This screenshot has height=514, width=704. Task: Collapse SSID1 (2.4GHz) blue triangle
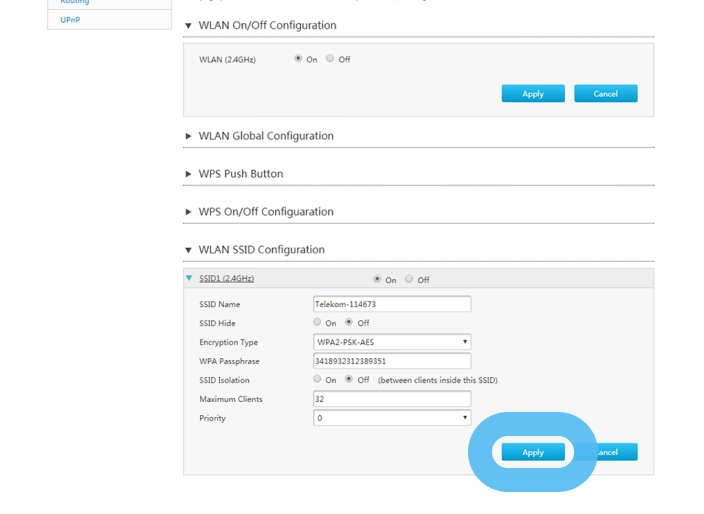(x=189, y=279)
